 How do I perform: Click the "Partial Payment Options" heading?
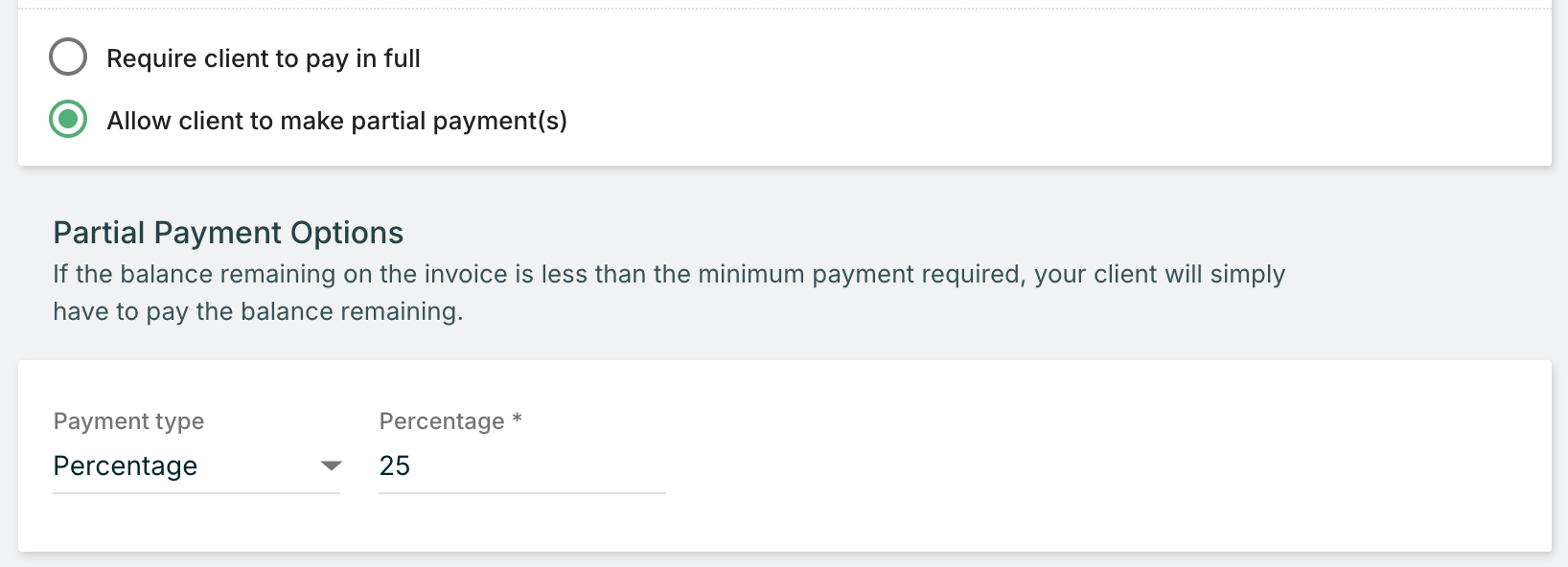pos(228,233)
